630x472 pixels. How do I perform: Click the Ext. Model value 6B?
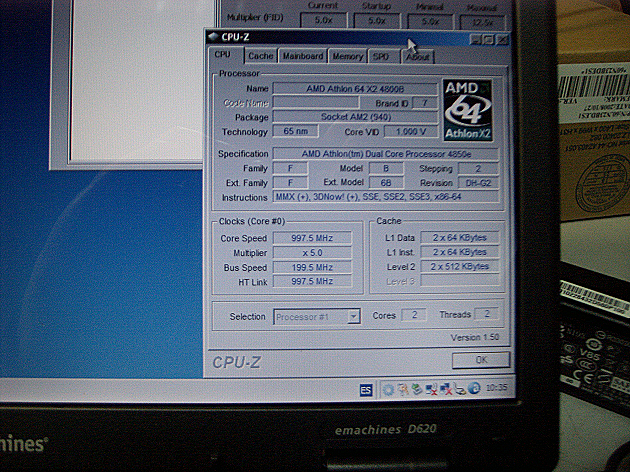pyautogui.click(x=386, y=183)
